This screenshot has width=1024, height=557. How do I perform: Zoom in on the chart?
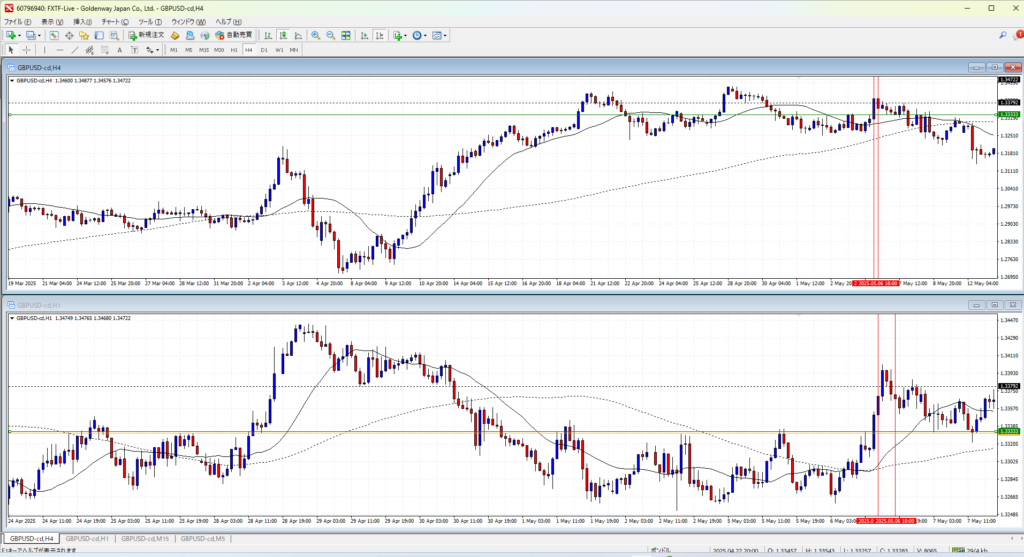315,35
